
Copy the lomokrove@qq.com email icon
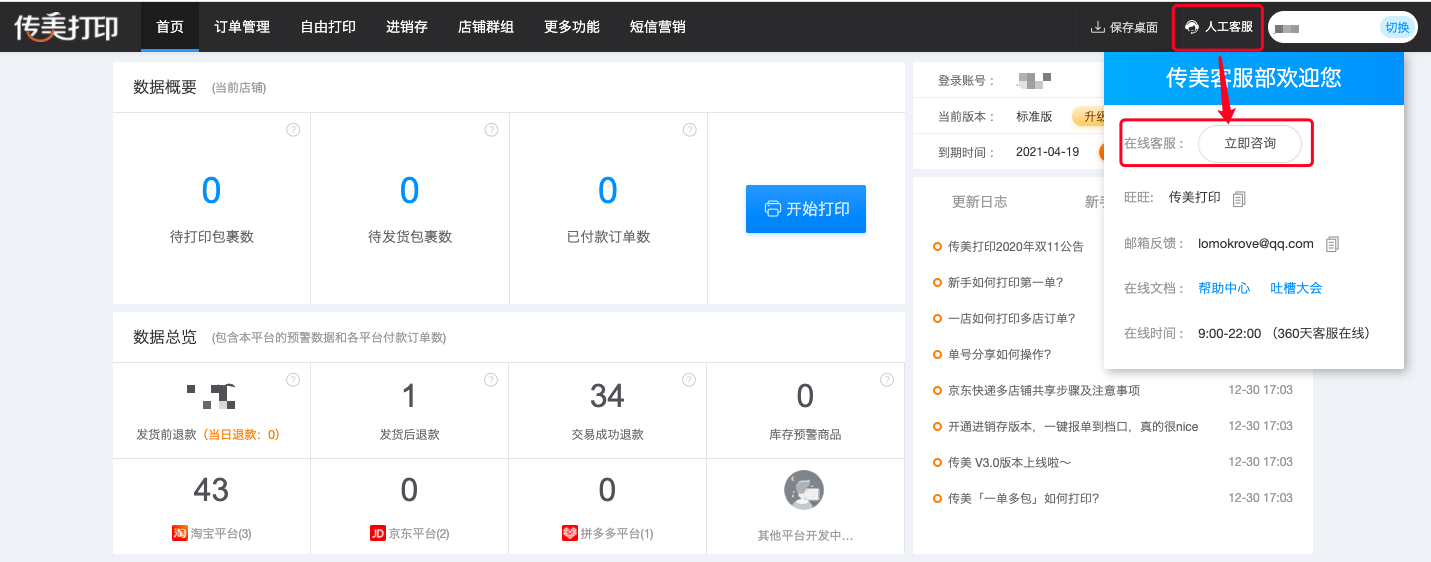pyautogui.click(x=1331, y=244)
